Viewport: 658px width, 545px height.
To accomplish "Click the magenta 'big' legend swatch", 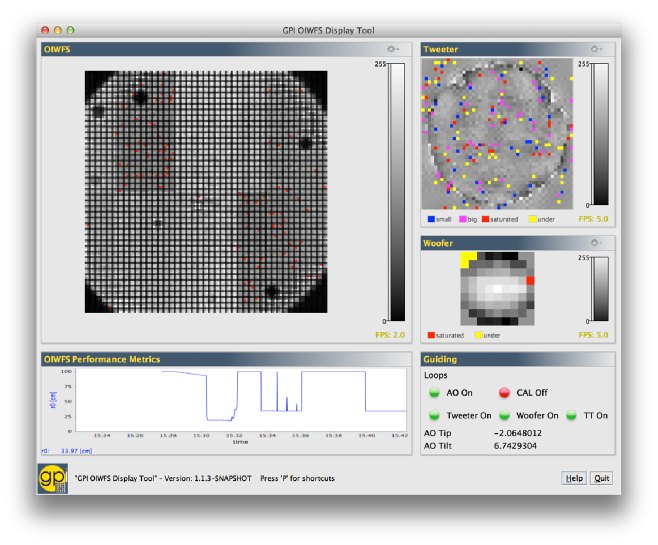I will coord(461,218).
